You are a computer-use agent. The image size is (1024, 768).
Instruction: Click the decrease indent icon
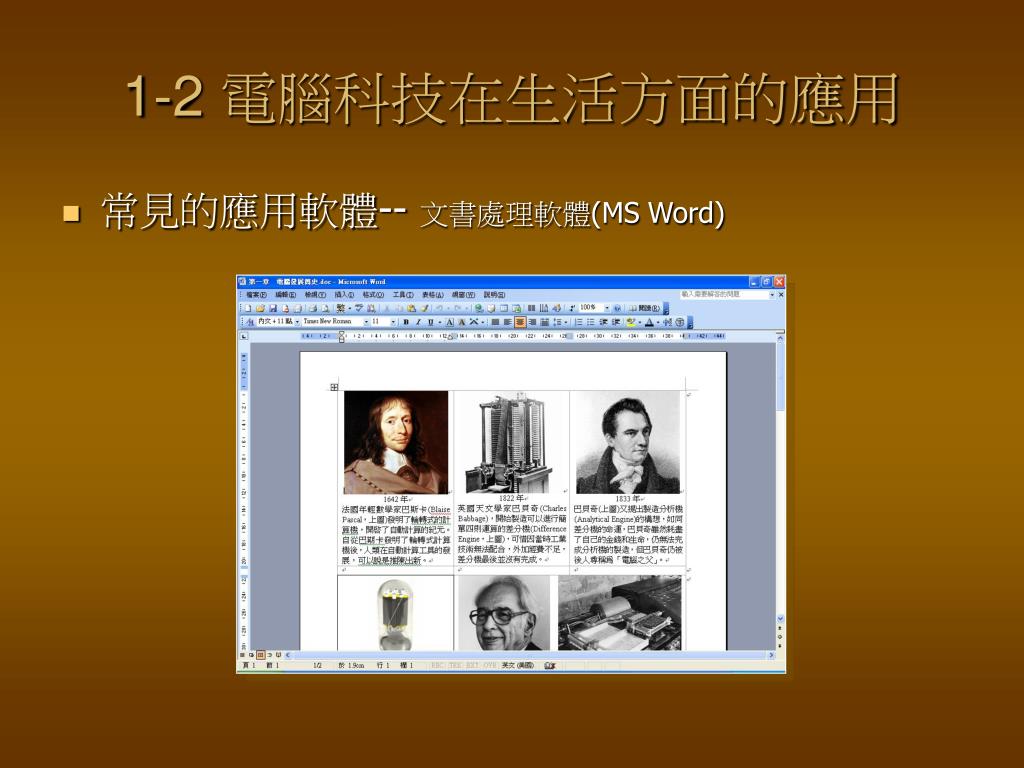(x=603, y=322)
